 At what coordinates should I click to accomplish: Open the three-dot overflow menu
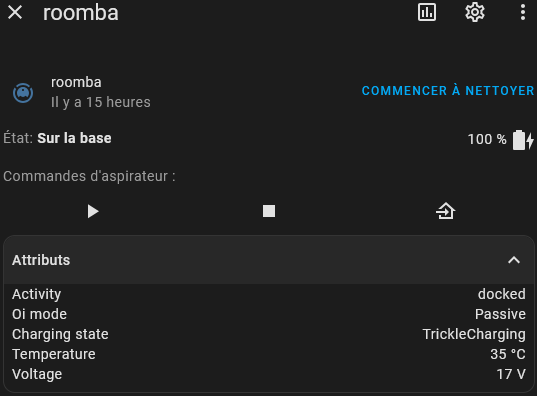pyautogui.click(x=523, y=12)
